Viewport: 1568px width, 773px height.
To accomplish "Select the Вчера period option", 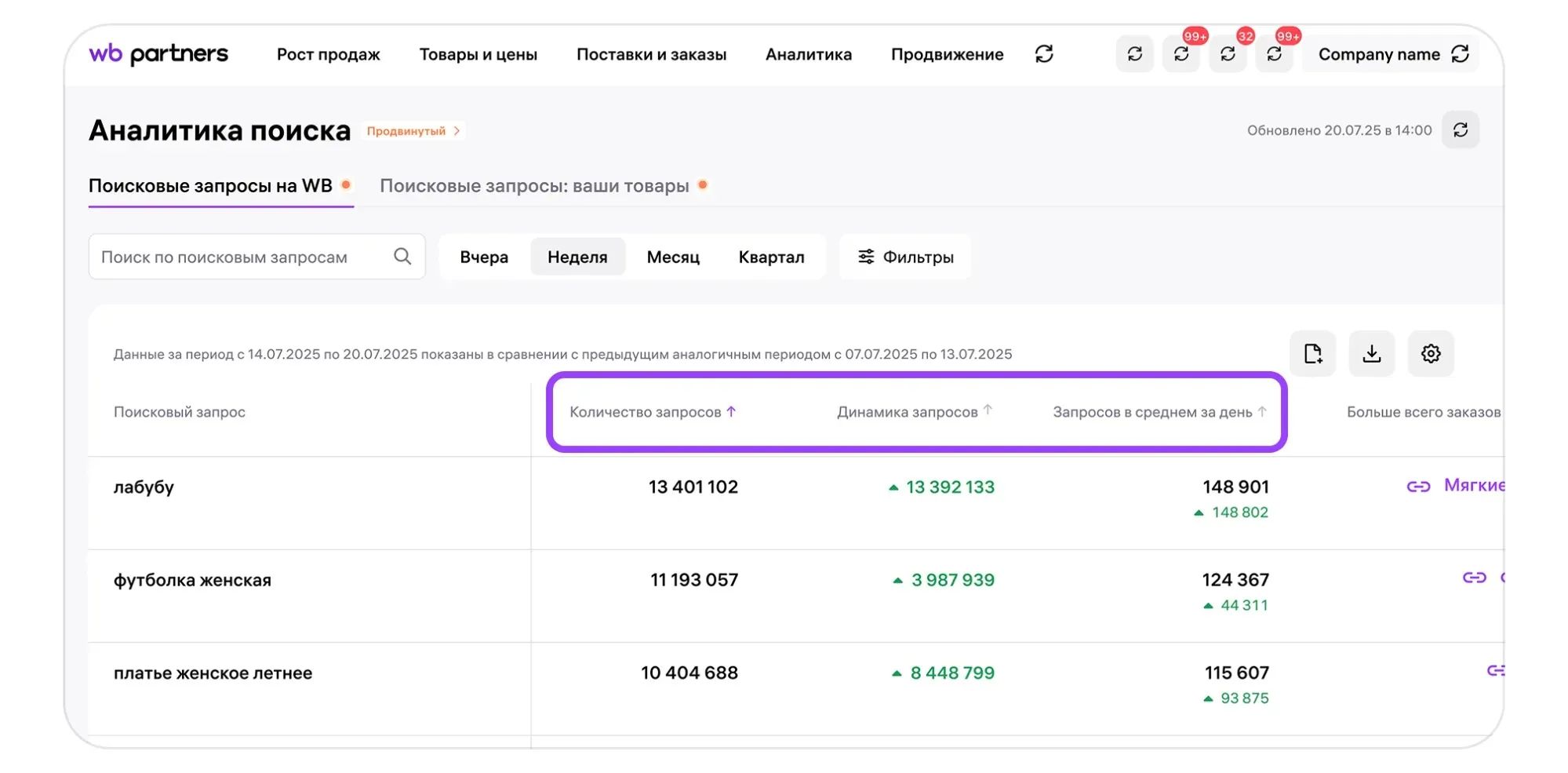I will (x=484, y=257).
